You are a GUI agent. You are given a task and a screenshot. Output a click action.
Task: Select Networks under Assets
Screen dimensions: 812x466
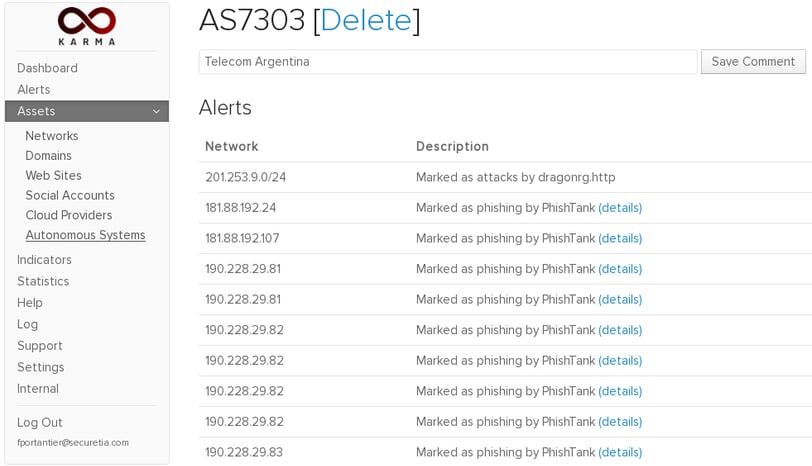tap(52, 136)
